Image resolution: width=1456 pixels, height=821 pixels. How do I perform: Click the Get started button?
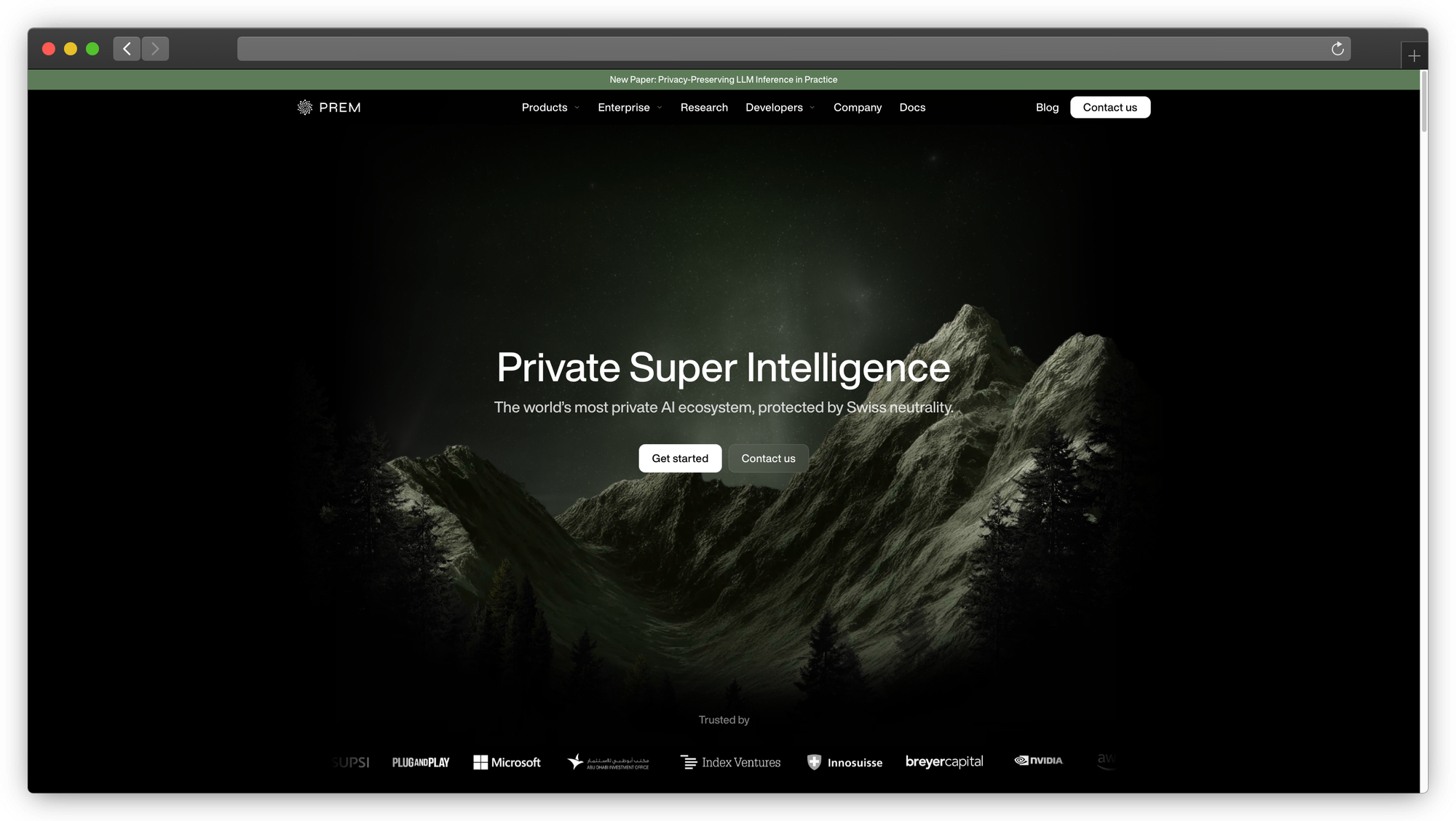(680, 459)
